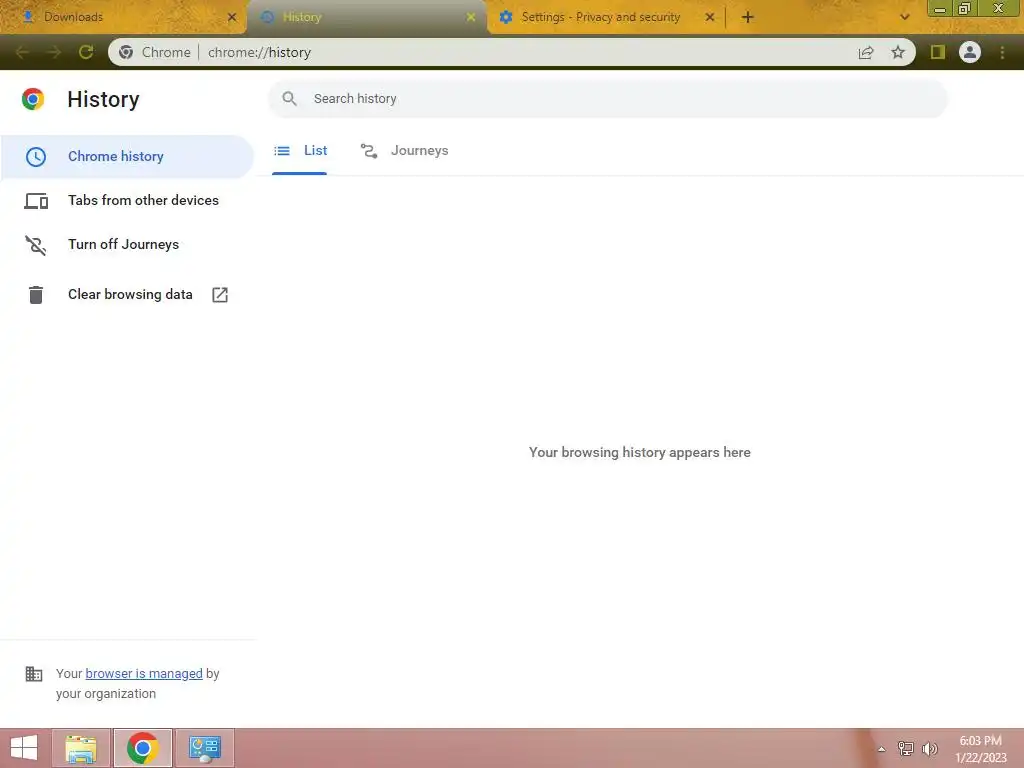This screenshot has height=768, width=1024.
Task: Click the Chrome site info icon in address bar
Action: coord(126,52)
